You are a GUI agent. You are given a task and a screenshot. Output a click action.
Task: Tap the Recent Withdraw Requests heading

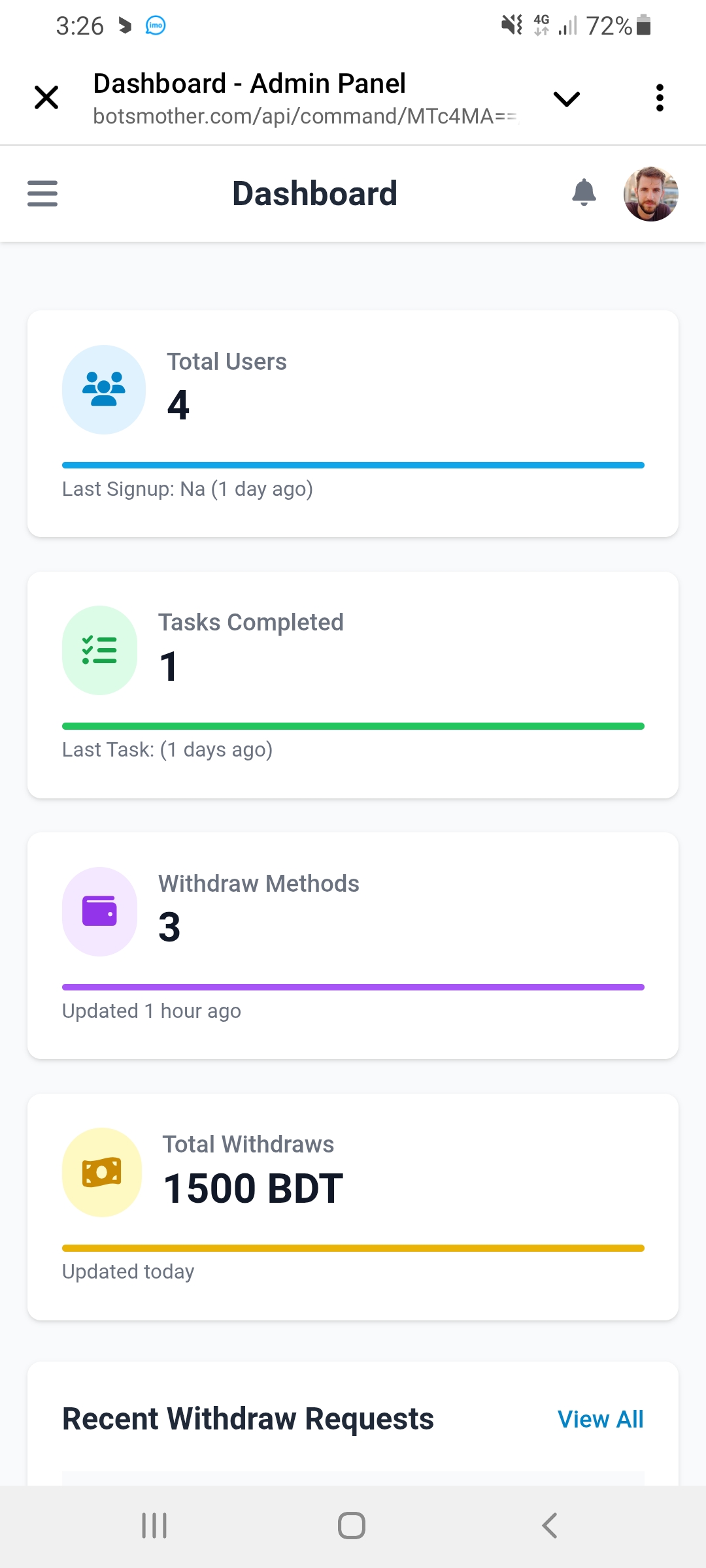pos(248,1419)
